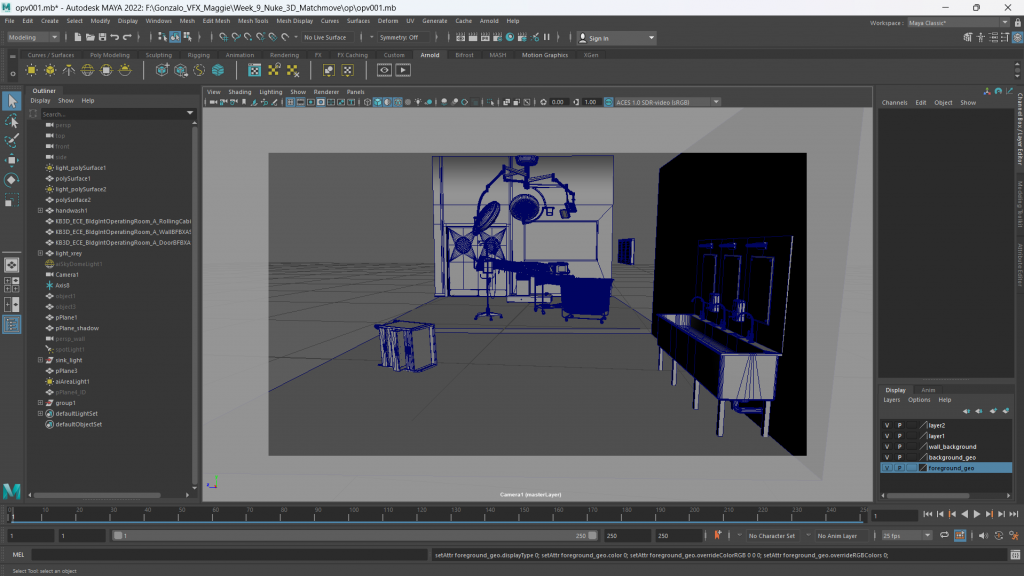Click the playback range slider bar

tap(355, 536)
